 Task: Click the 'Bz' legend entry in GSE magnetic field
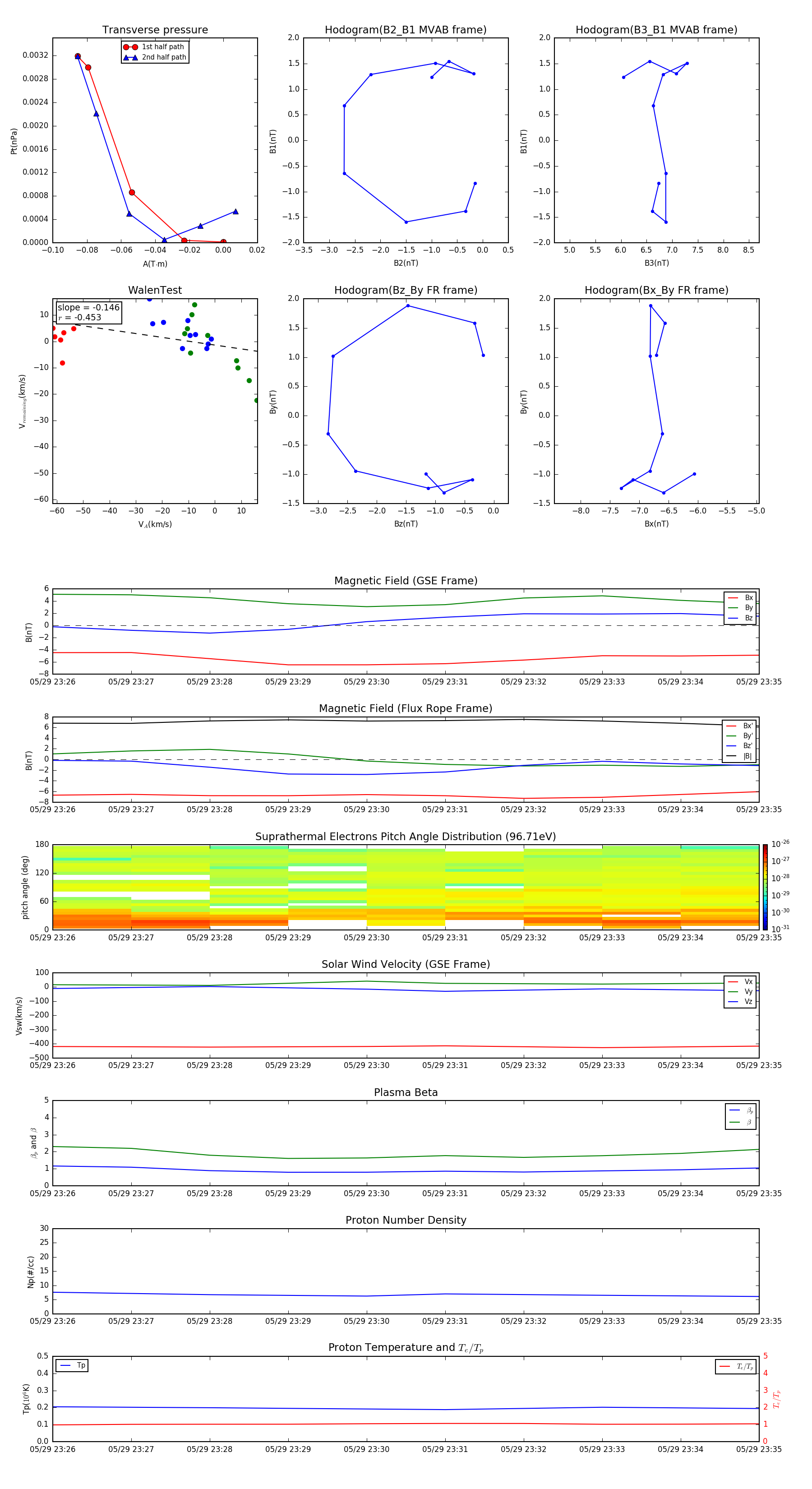coord(740,618)
